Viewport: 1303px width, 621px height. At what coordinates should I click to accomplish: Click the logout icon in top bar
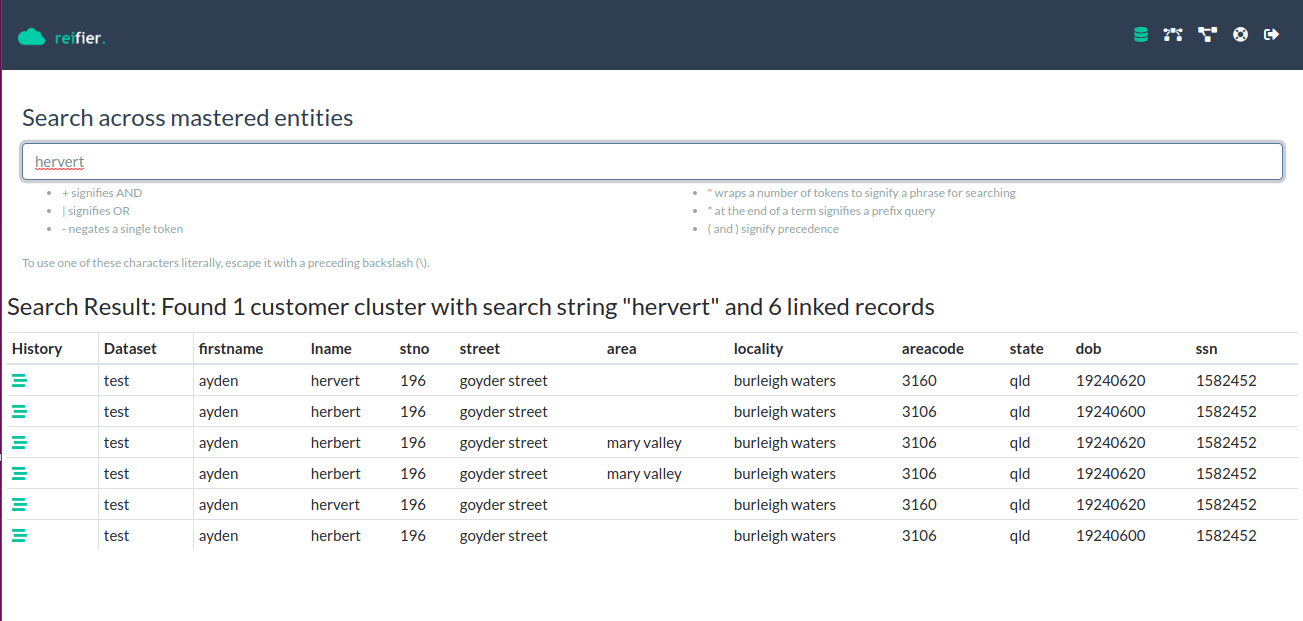(1271, 33)
